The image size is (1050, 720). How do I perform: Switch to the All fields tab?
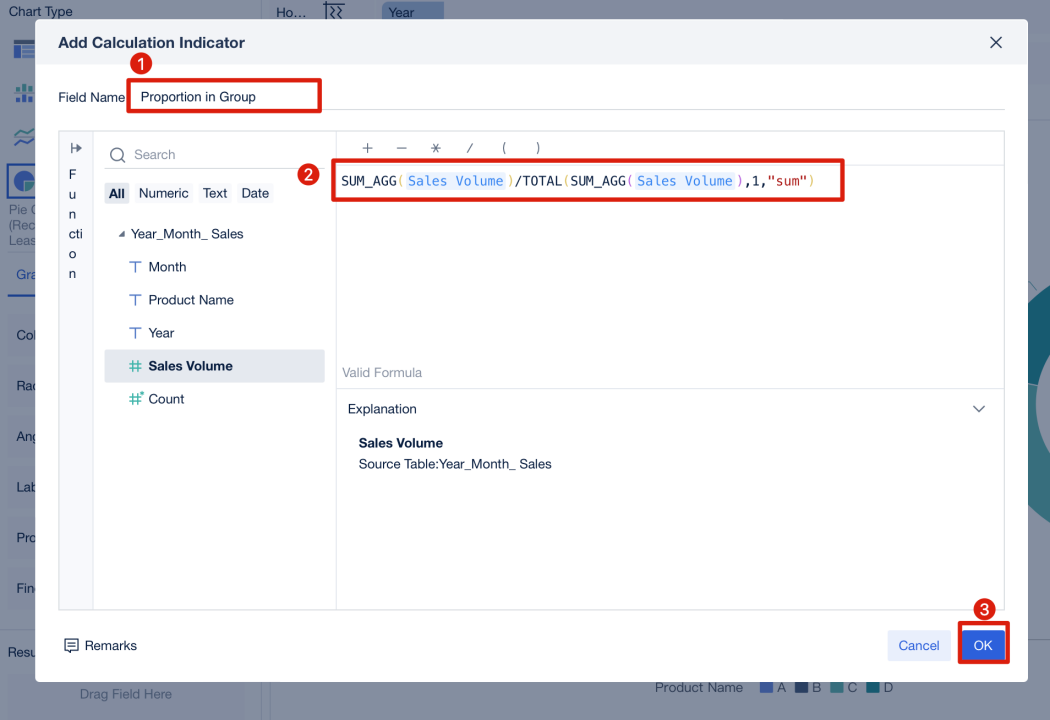click(x=117, y=192)
